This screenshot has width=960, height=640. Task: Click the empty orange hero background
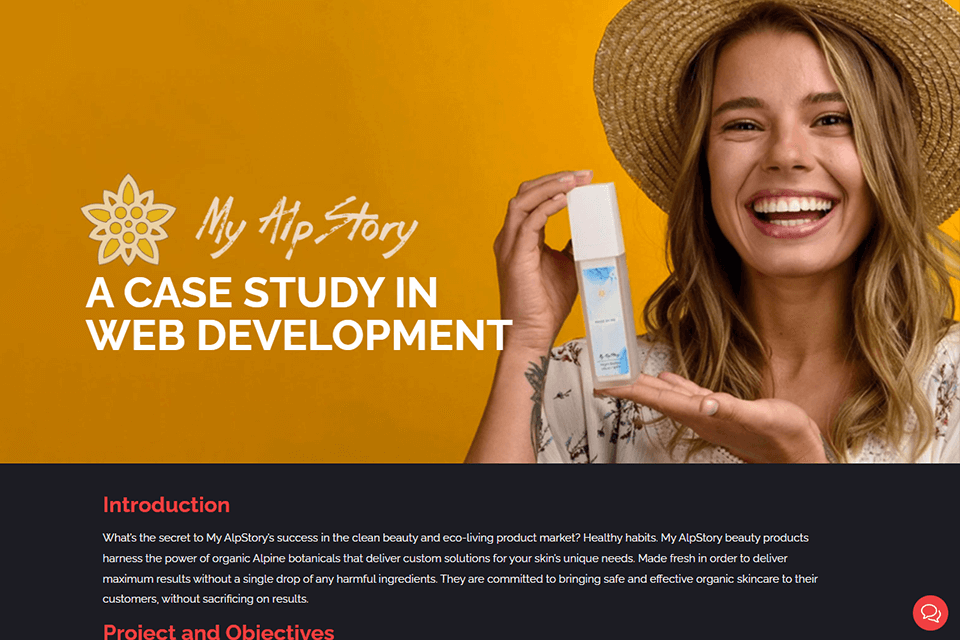[x=245, y=92]
